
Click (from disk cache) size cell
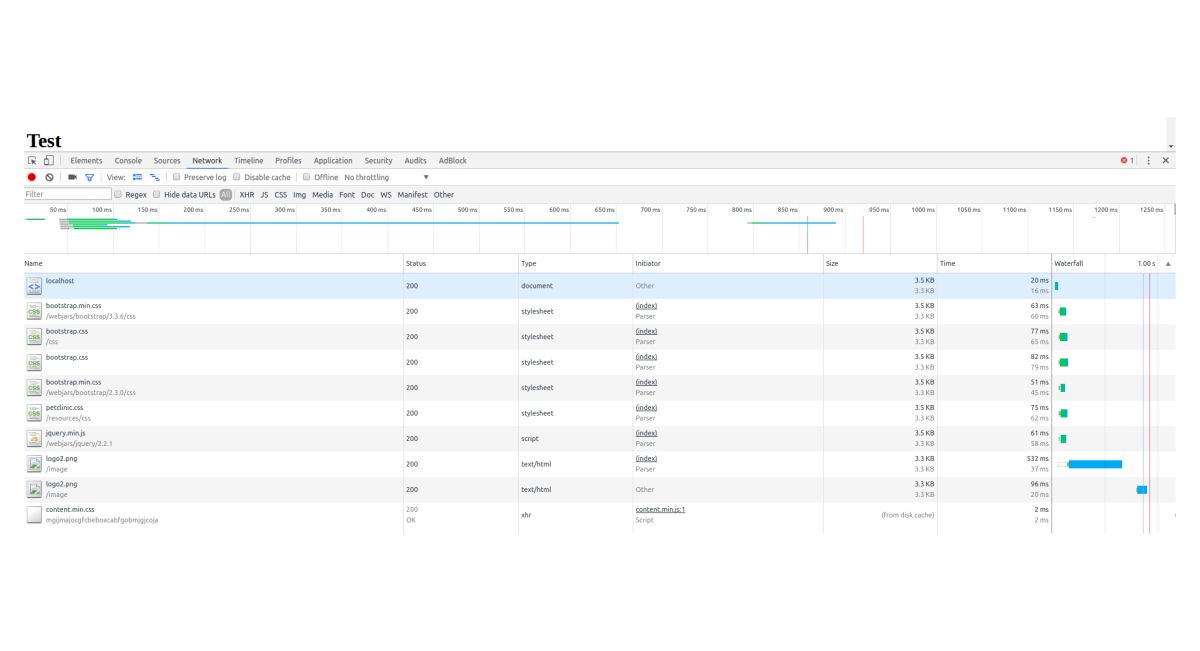[908, 515]
